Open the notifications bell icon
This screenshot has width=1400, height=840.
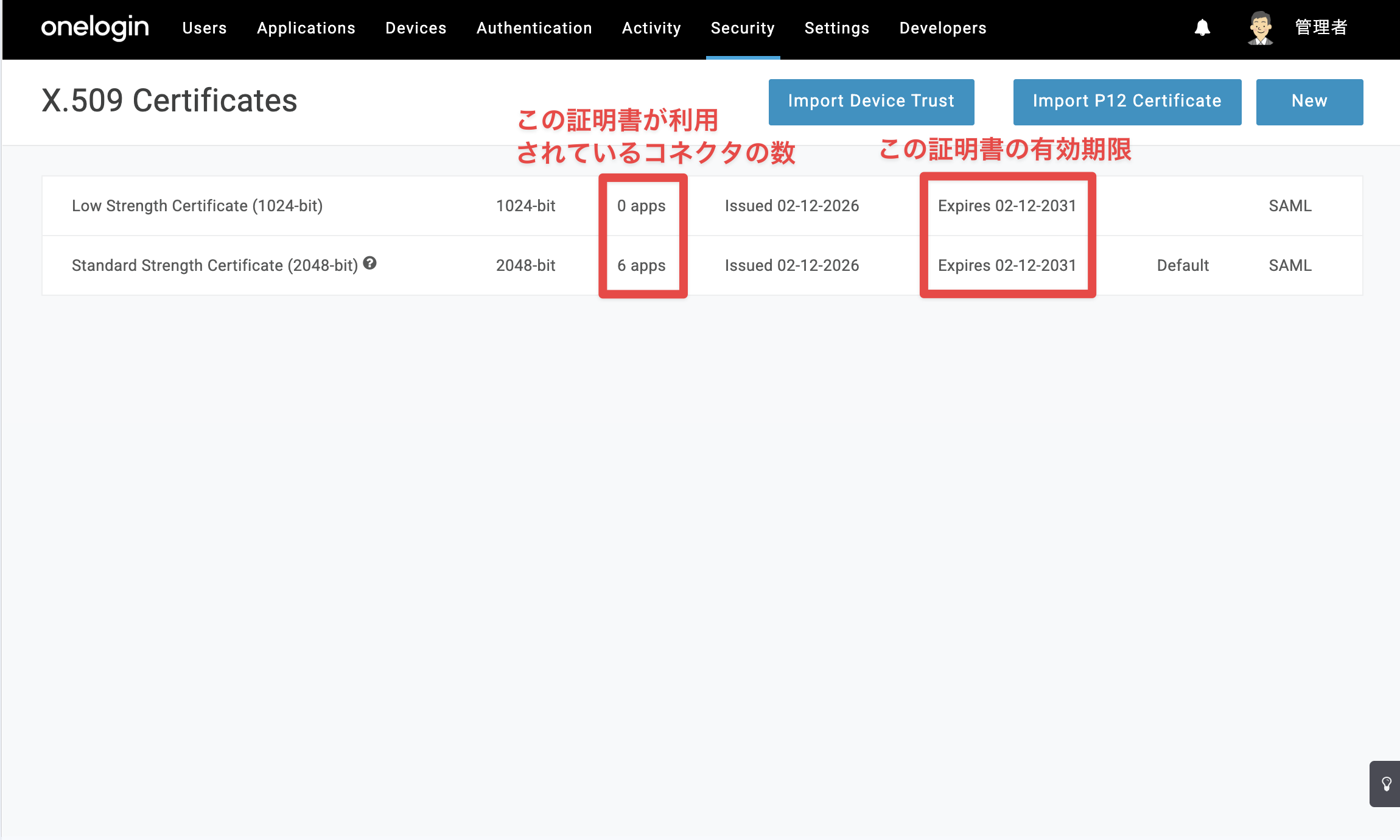(1202, 28)
